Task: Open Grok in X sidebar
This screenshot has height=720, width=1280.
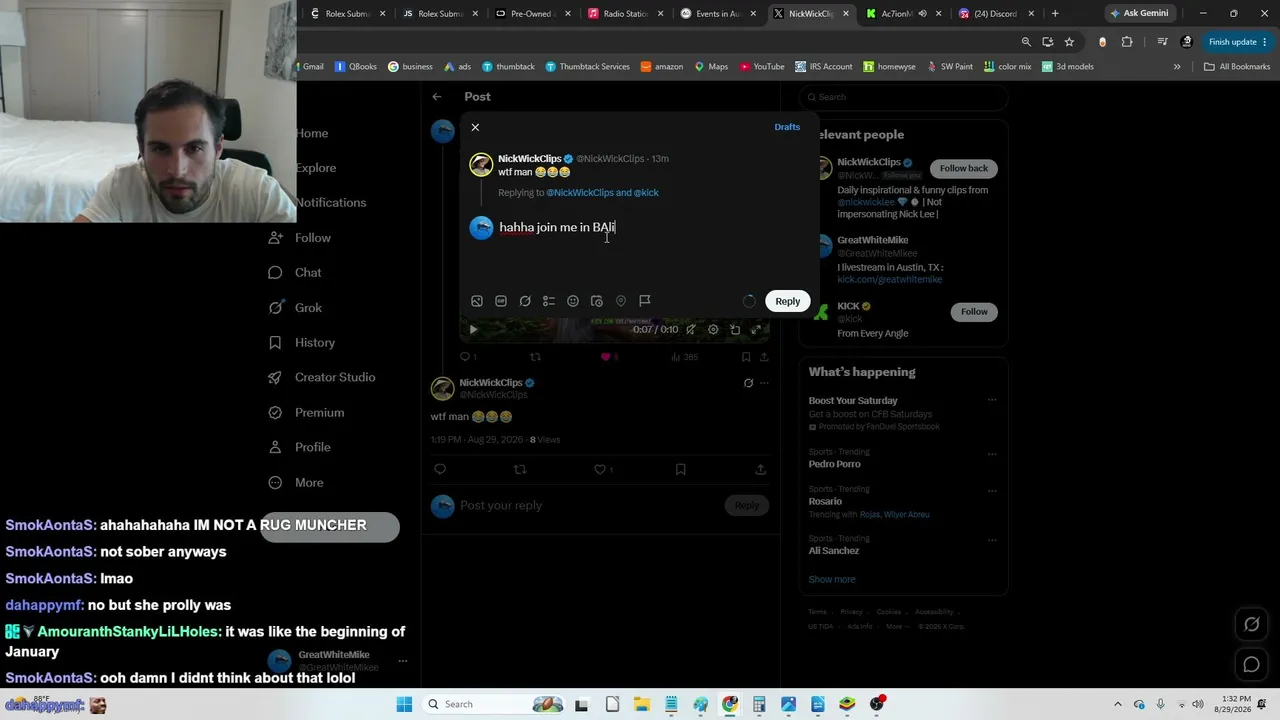Action: coord(296,308)
